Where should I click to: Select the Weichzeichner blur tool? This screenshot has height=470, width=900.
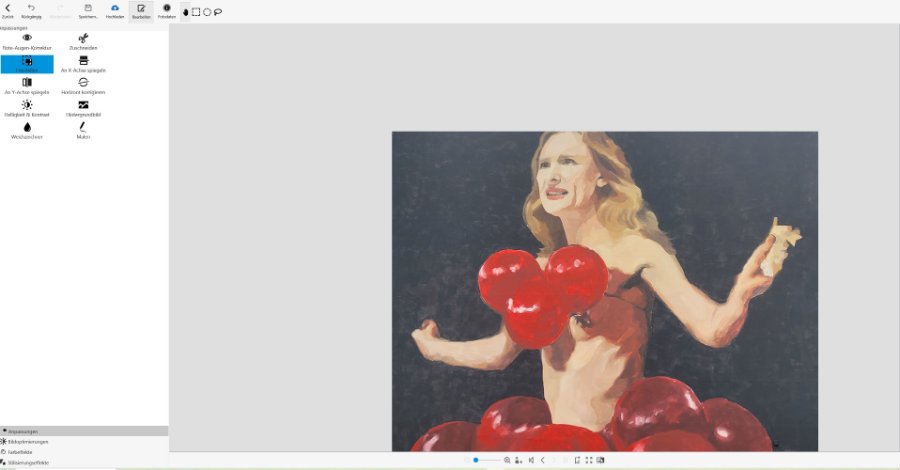pos(27,131)
